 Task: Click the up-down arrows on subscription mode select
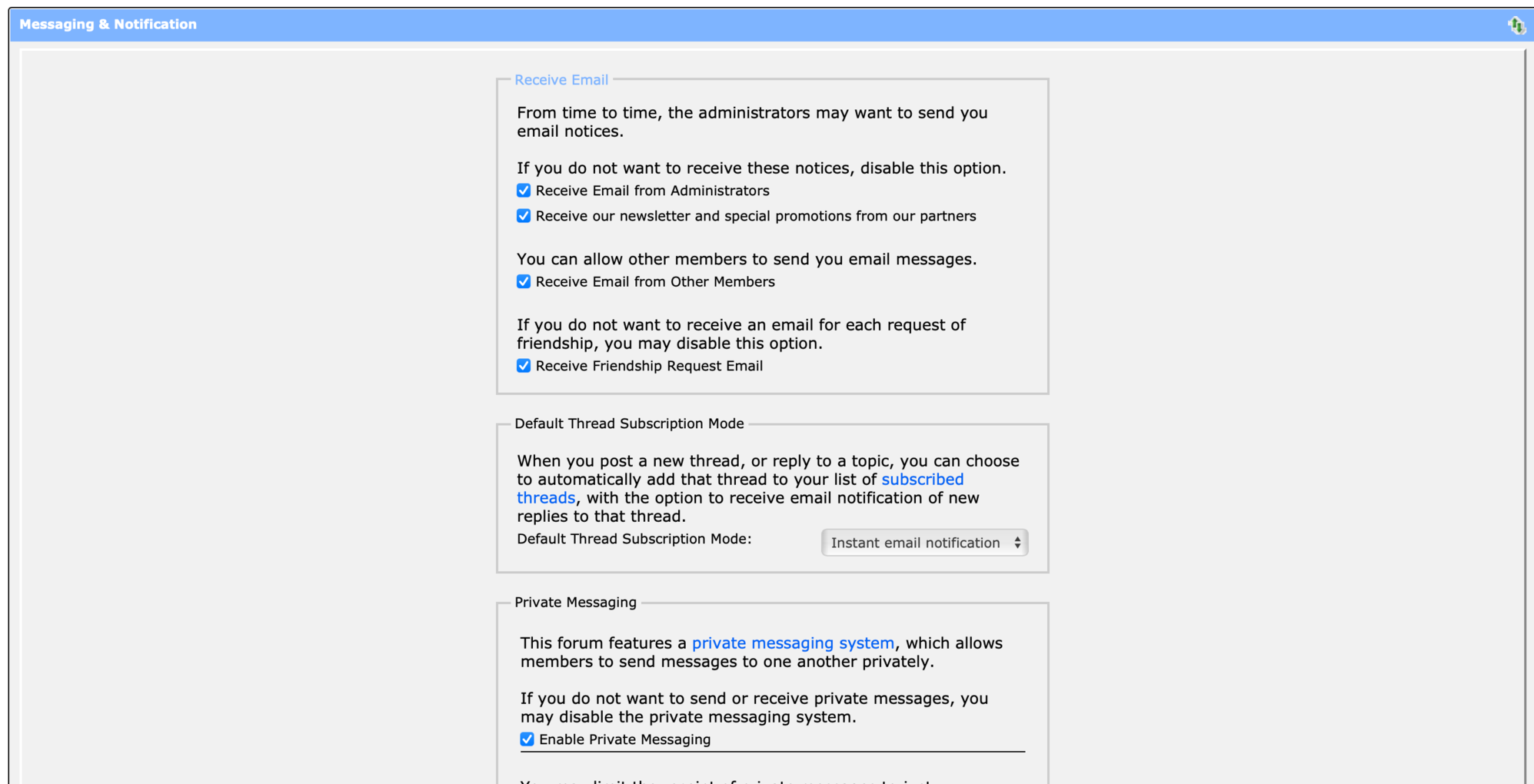pos(1017,543)
